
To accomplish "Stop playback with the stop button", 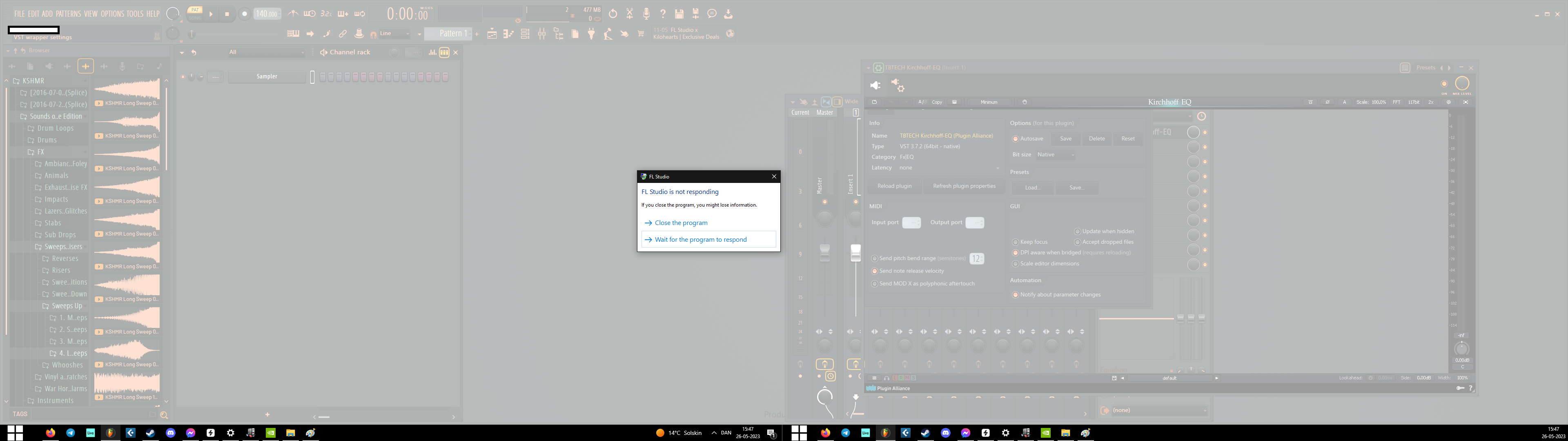I will pyautogui.click(x=227, y=13).
